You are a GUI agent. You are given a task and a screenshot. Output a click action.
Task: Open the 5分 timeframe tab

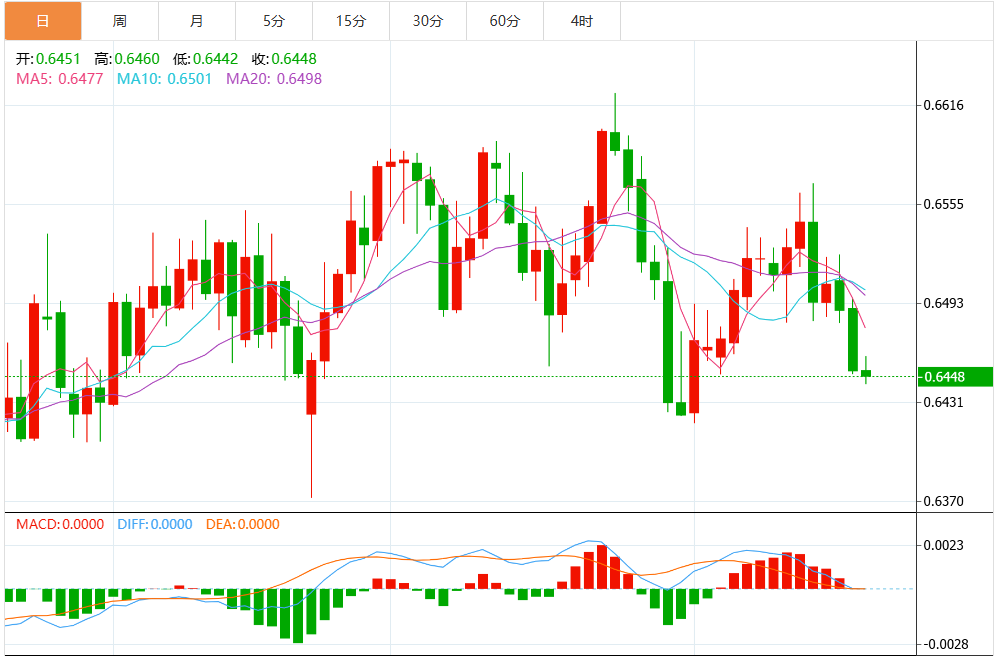tap(274, 21)
